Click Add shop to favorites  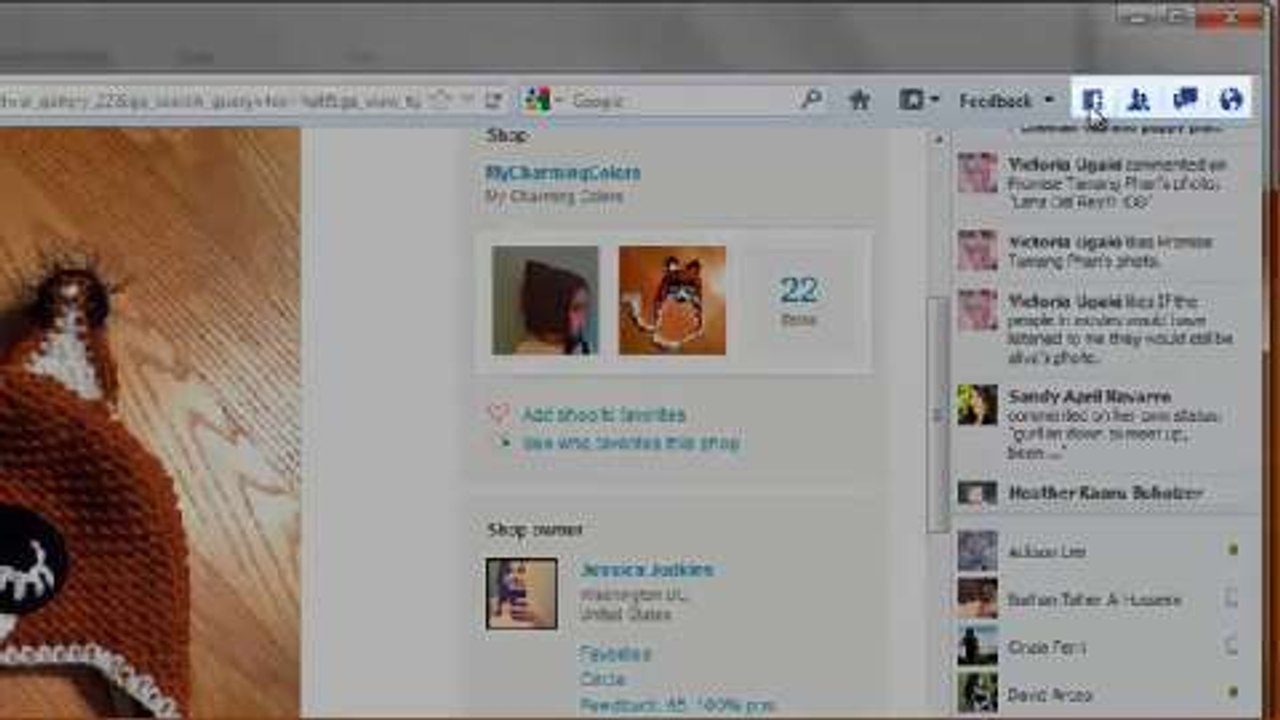(x=603, y=414)
